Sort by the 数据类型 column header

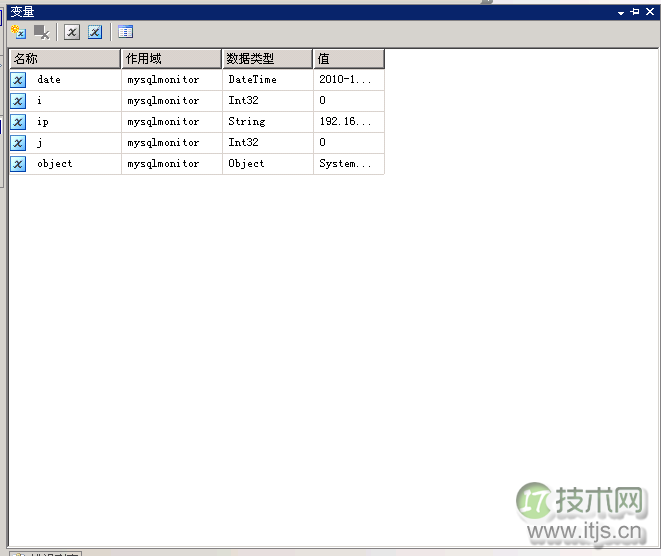(x=267, y=59)
